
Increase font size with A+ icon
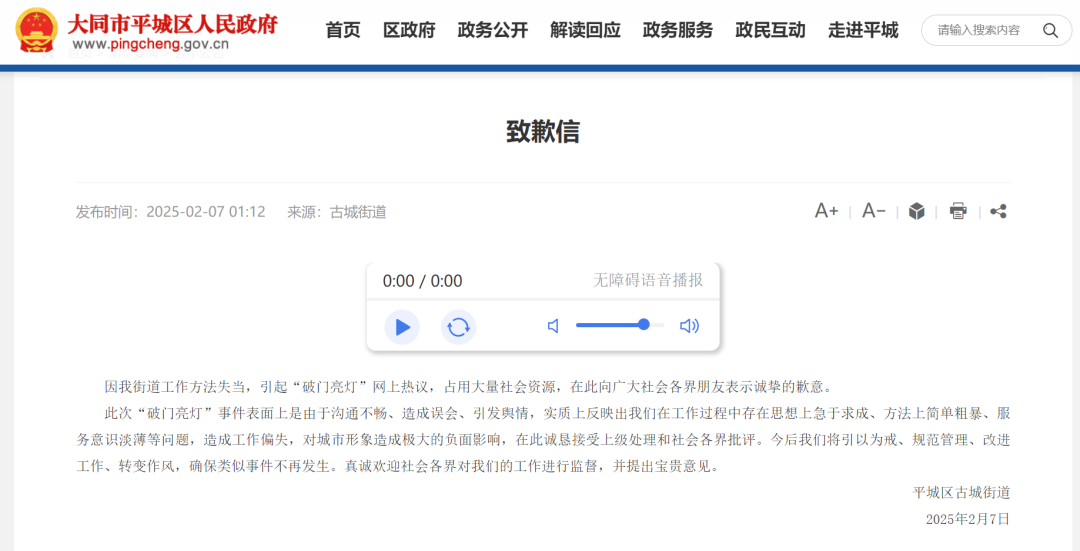pos(826,211)
